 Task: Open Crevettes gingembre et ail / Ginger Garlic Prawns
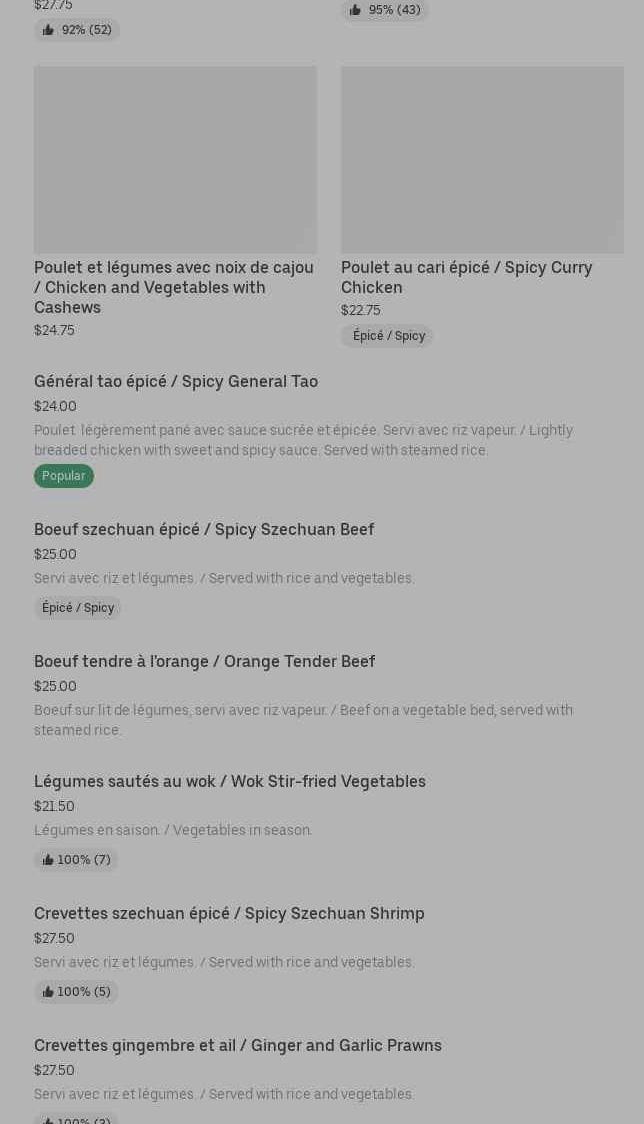[238, 1045]
